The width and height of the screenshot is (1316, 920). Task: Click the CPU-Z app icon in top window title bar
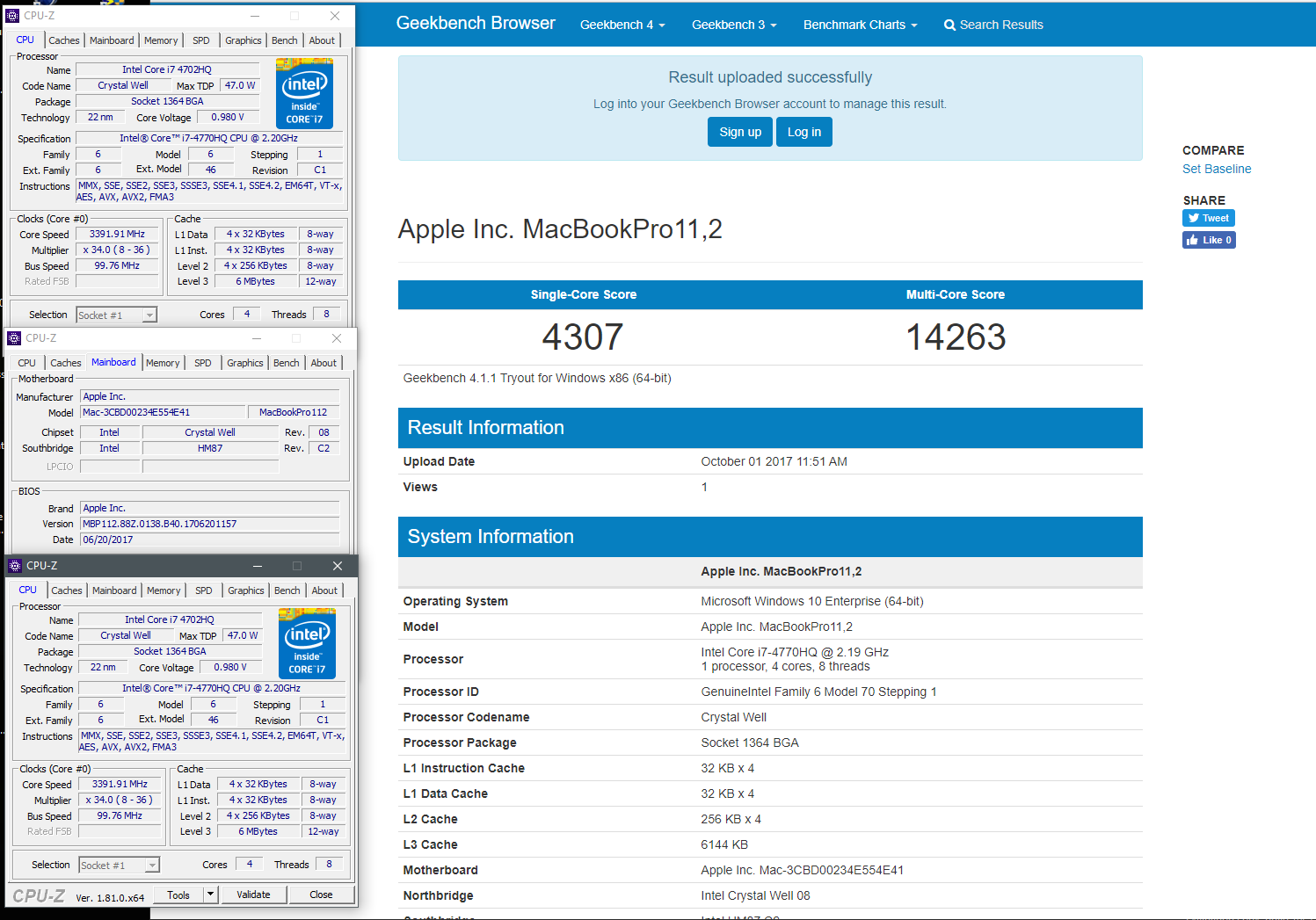pos(12,16)
